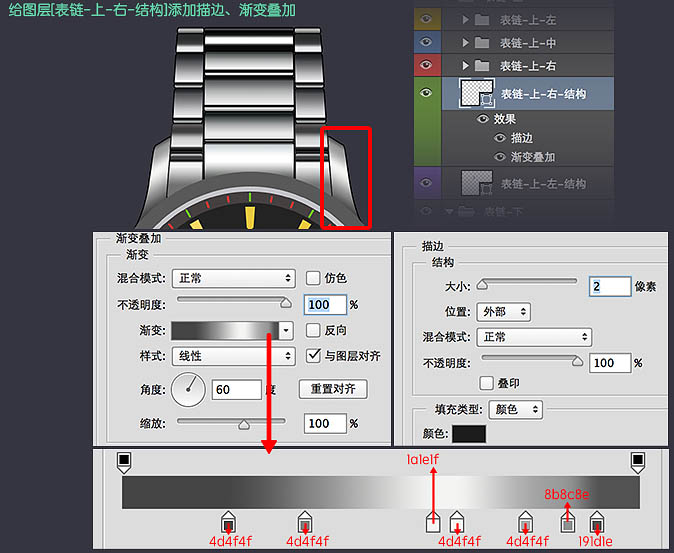Click folder icon of 表链-上-右 group
The height and width of the screenshot is (553, 674).
pyautogui.click(x=482, y=65)
